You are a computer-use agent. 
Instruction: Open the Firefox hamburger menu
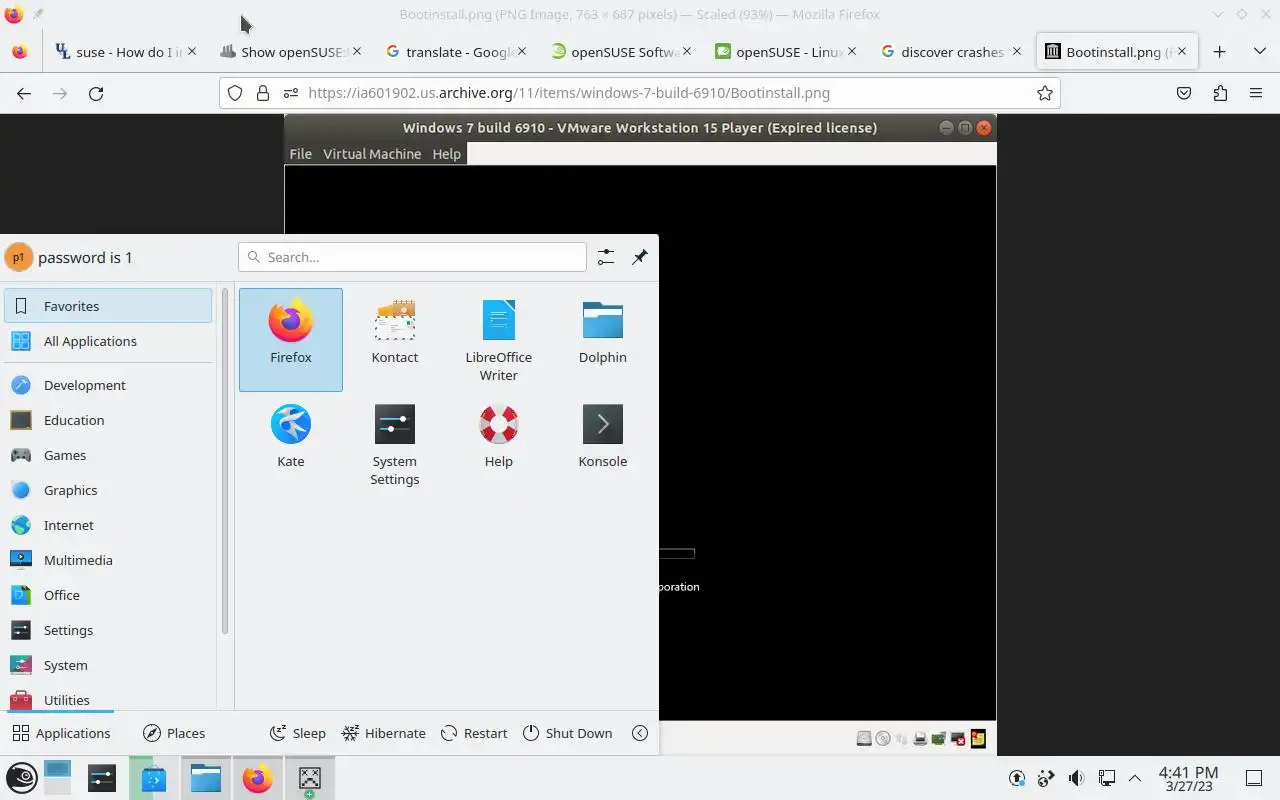coord(1256,93)
